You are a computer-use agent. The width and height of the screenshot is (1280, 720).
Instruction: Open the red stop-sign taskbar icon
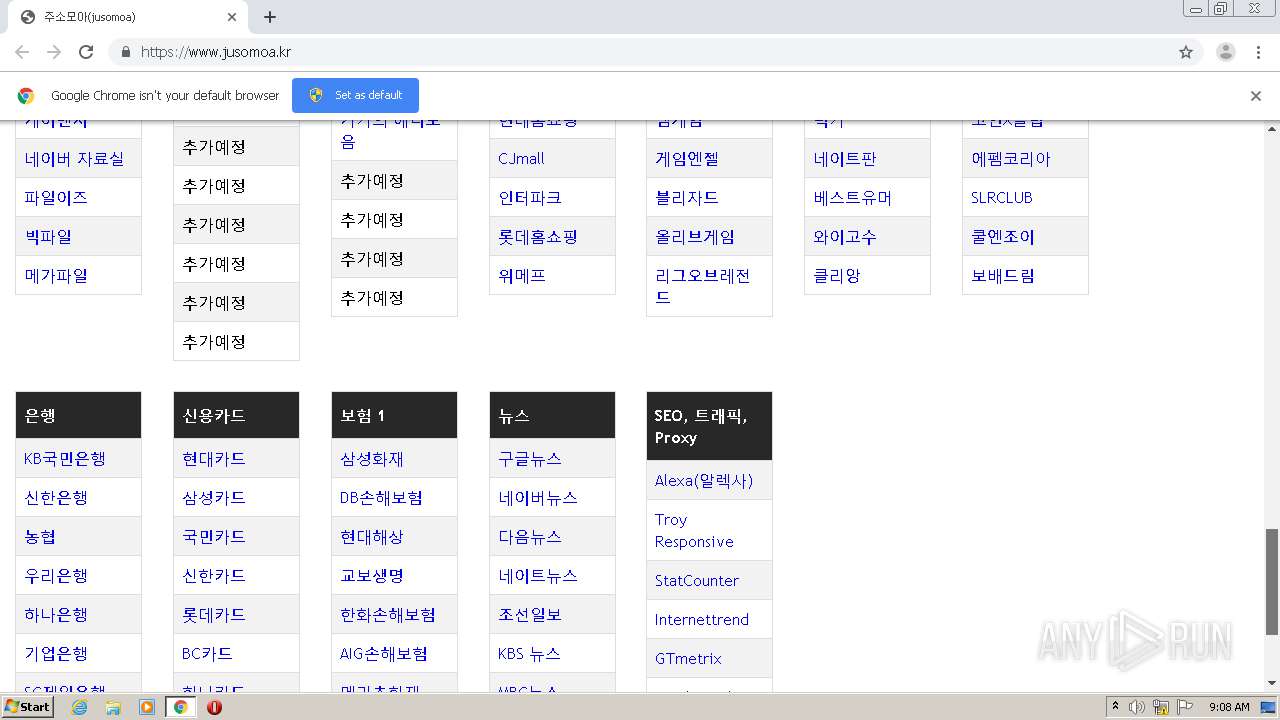click(214, 707)
